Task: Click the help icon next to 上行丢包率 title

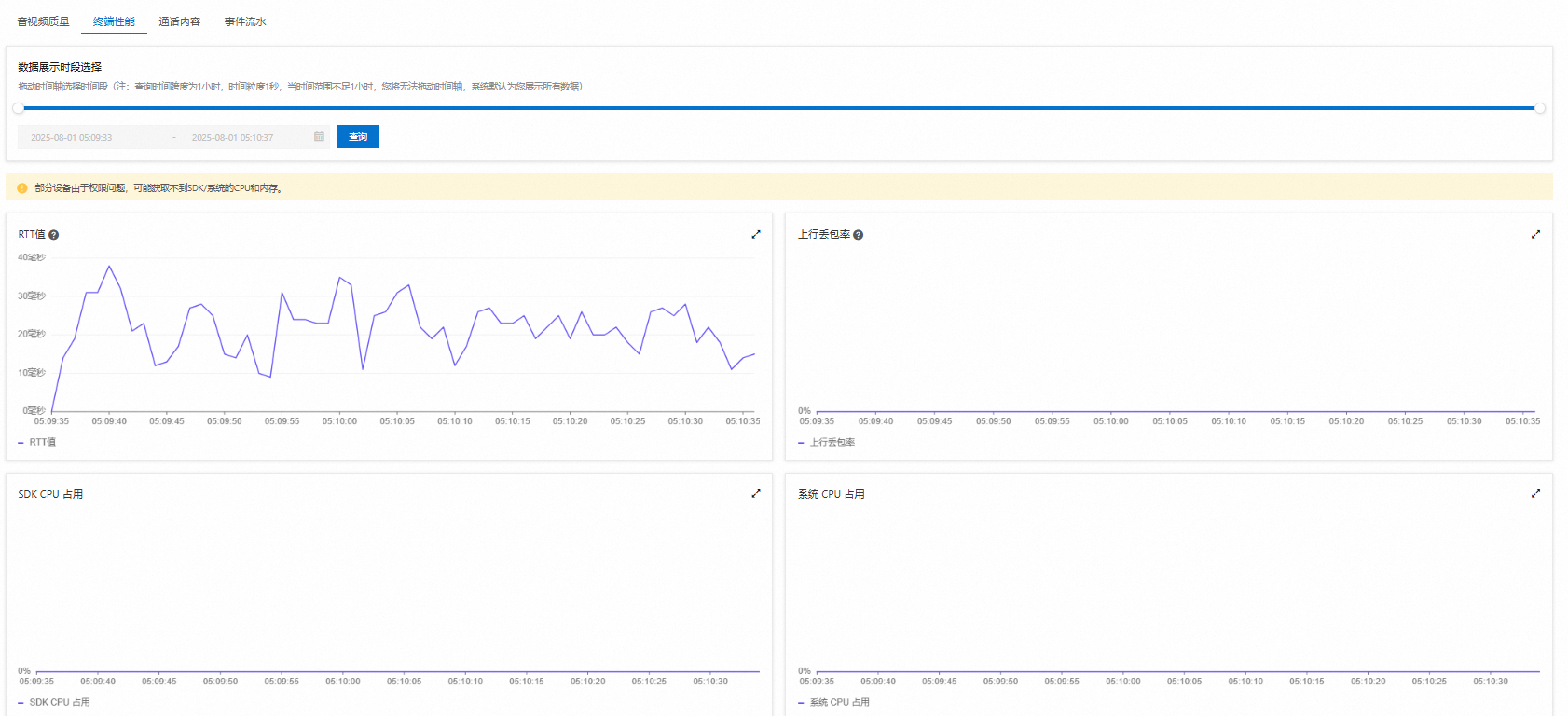Action: [x=859, y=235]
